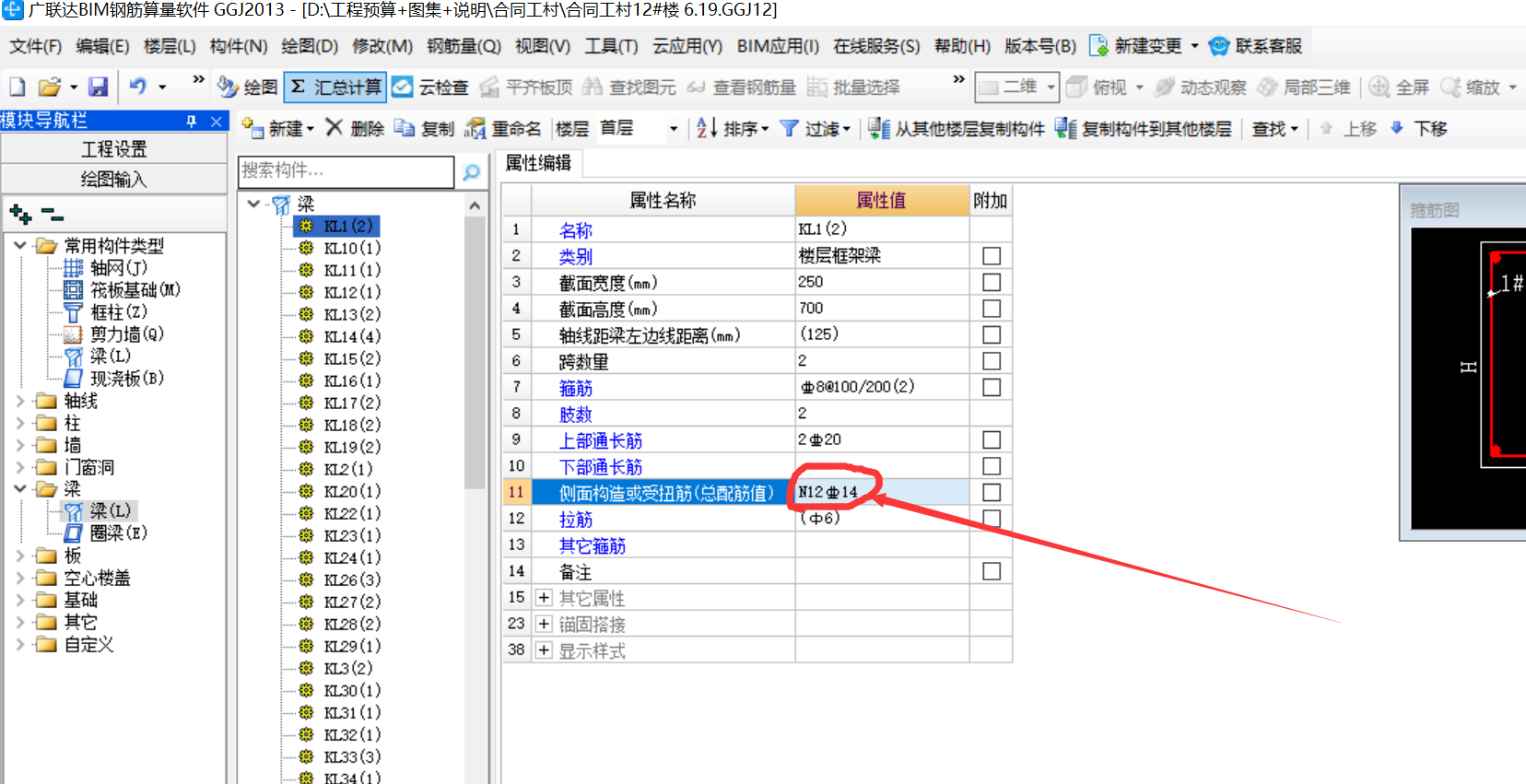Toggle 附加 checkbox for 类别 row

[992, 256]
